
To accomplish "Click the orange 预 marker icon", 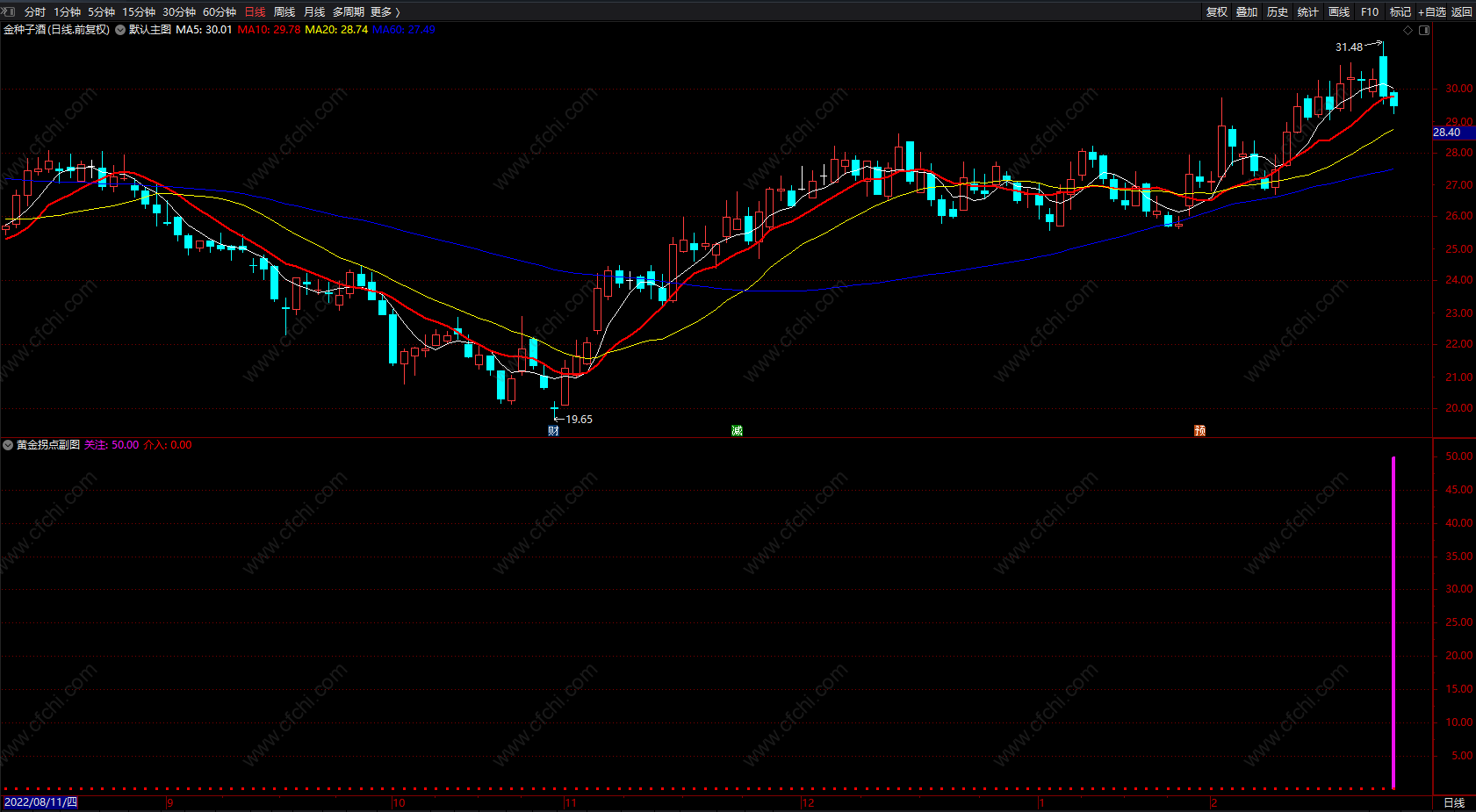I will 1199,430.
